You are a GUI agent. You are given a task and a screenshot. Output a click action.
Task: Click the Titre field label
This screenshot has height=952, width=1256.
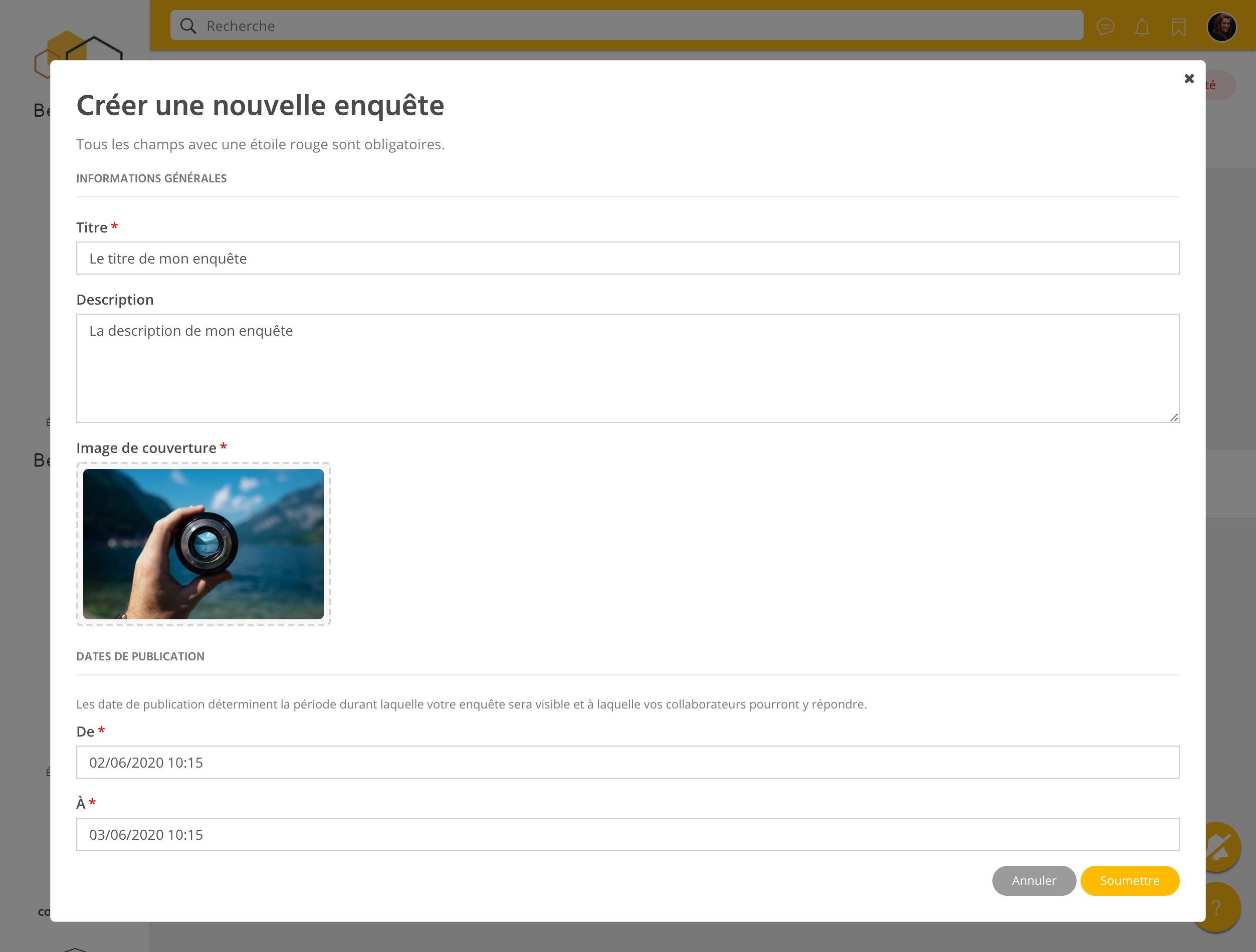tap(92, 227)
